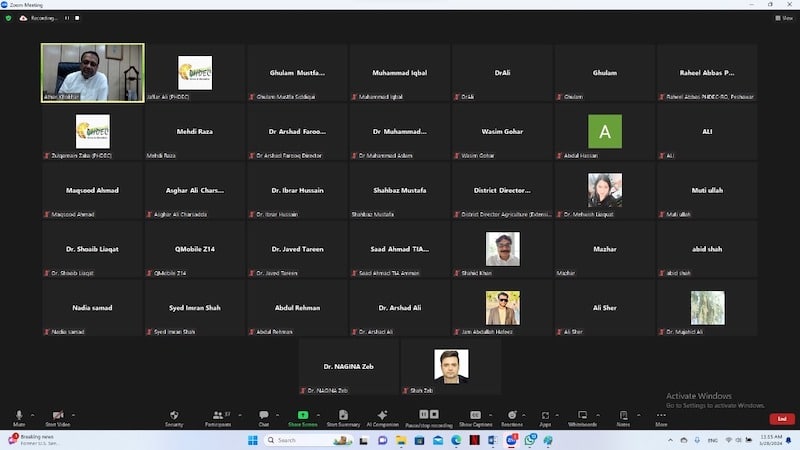Click the Mute microphone icon
This screenshot has width=800, height=450.
click(x=18, y=415)
